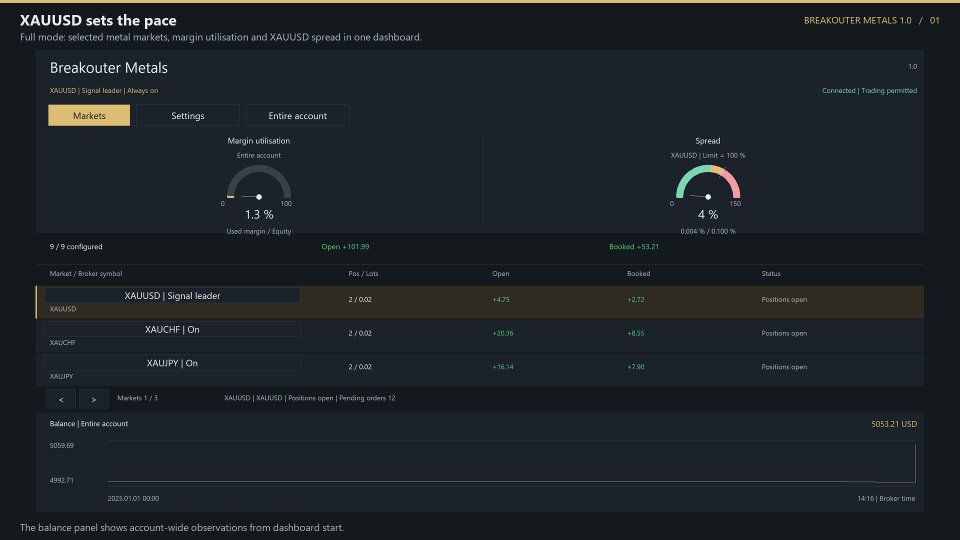Click the Pos / Lots column header
Screen dimensions: 960x540
click(x=363, y=274)
